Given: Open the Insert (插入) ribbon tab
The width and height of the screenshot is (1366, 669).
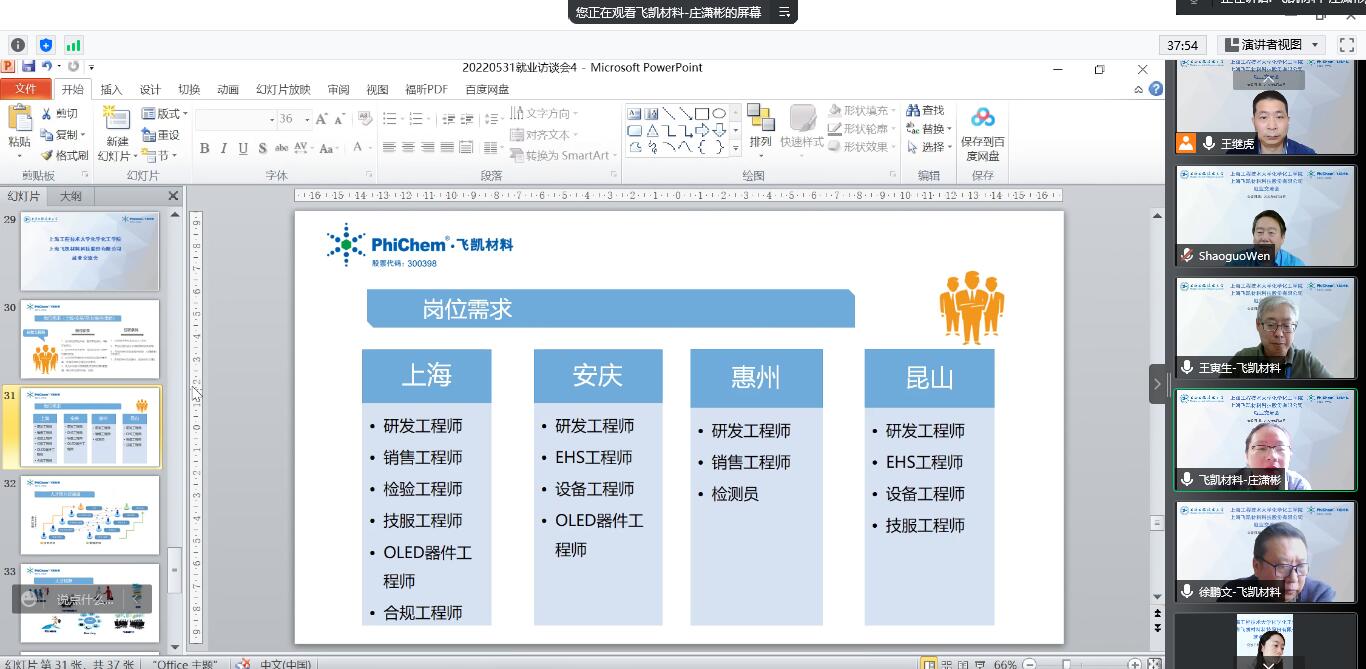Looking at the screenshot, I should 111,89.
